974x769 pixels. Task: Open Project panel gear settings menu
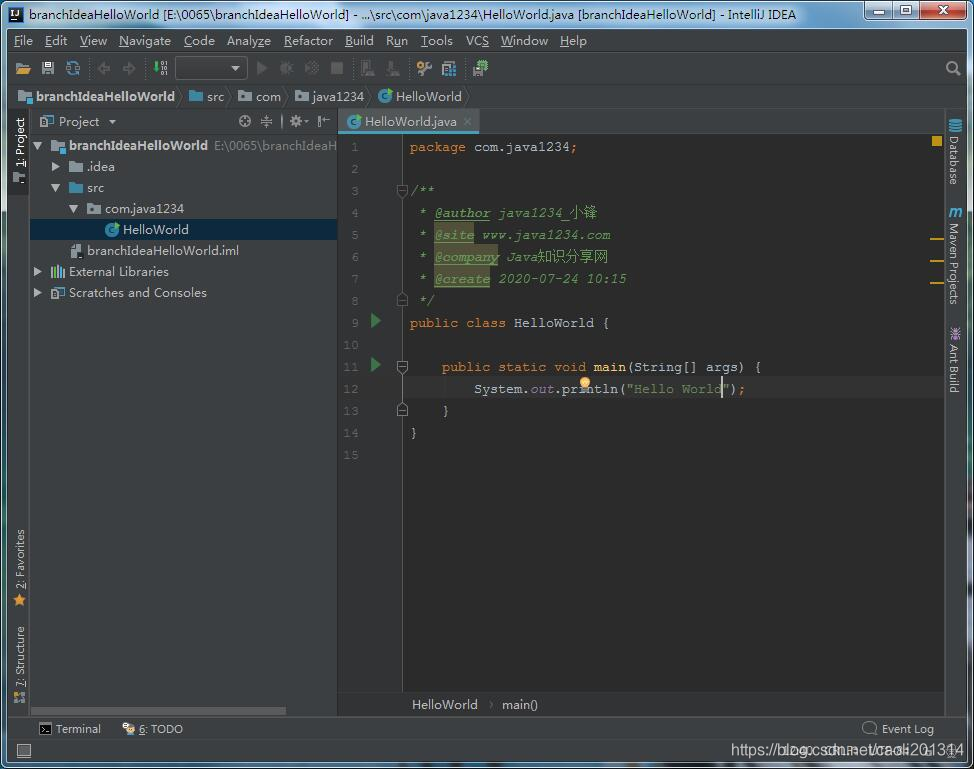(x=298, y=122)
